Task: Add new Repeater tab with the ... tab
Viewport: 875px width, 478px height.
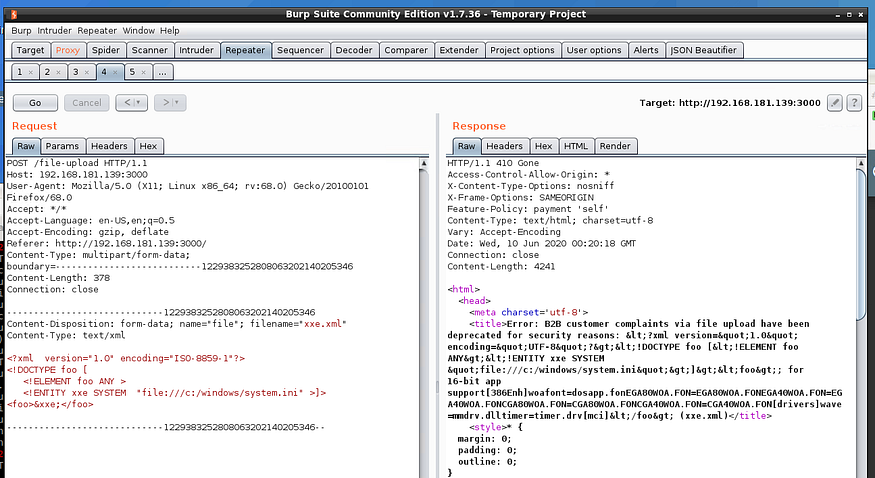Action: [162, 72]
